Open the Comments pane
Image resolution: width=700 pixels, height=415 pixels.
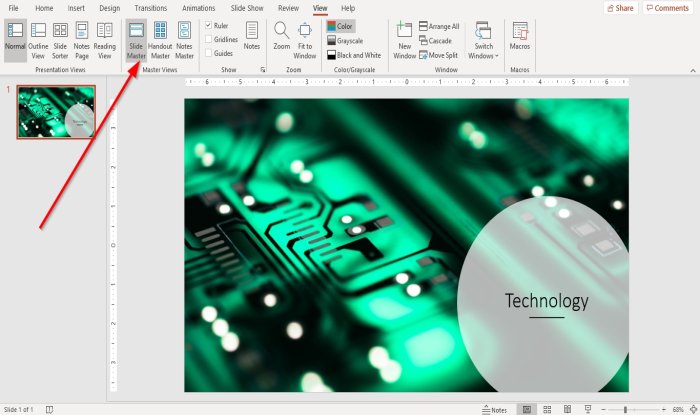pyautogui.click(x=668, y=8)
